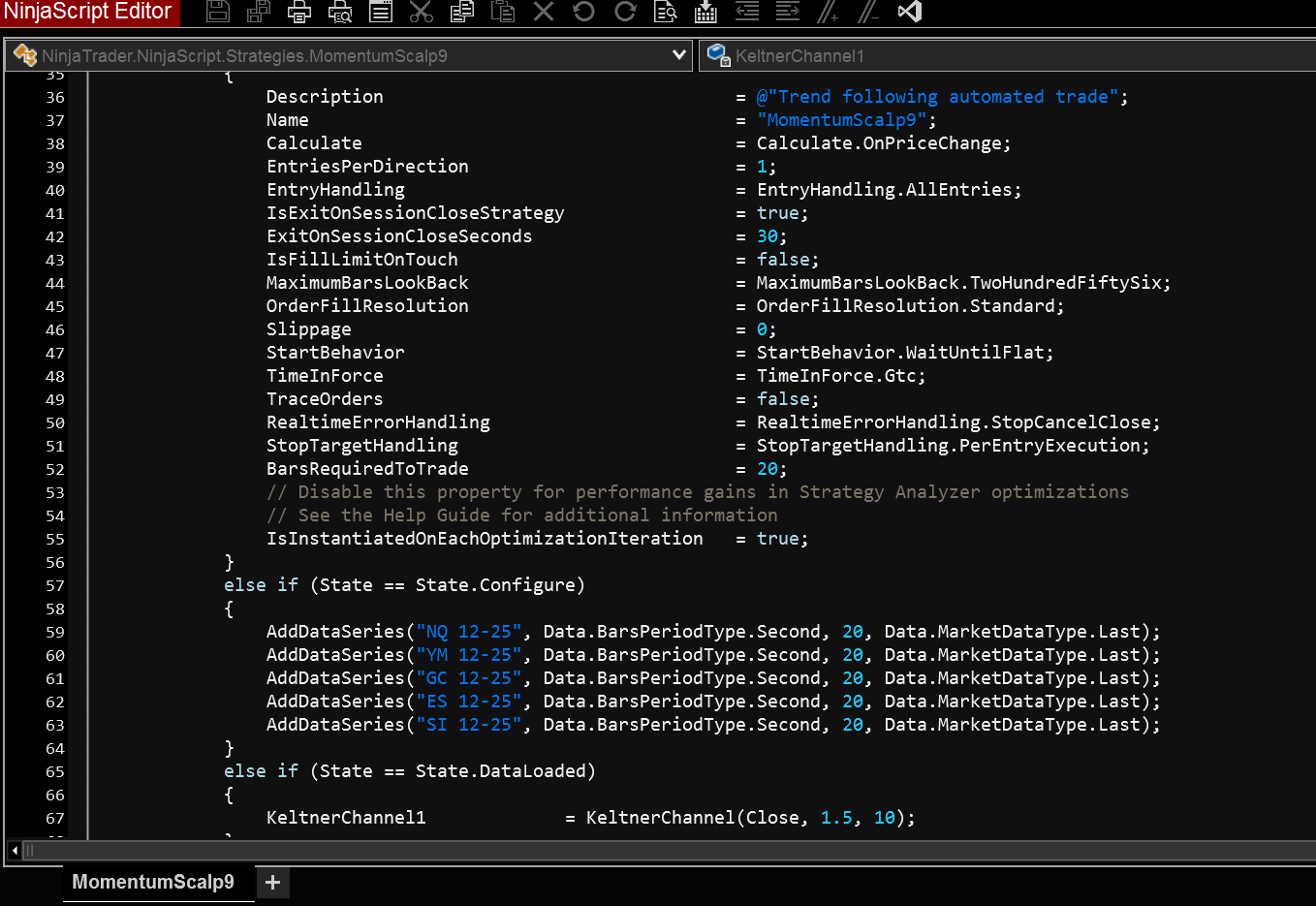This screenshot has height=906, width=1316.
Task: Click the "Disable this property" comment line
Action: (698, 492)
